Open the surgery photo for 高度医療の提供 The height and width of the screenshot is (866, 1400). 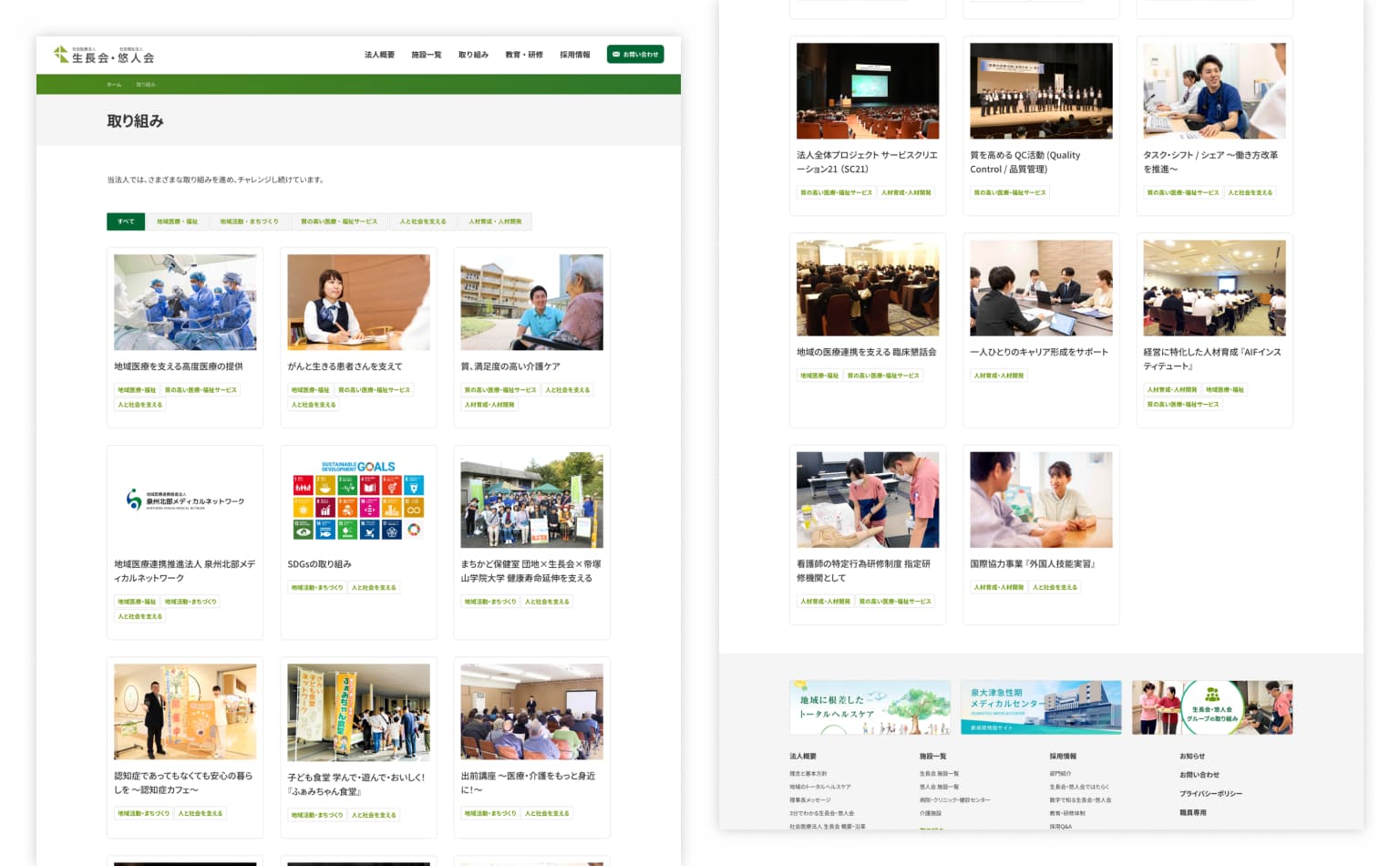tap(185, 302)
